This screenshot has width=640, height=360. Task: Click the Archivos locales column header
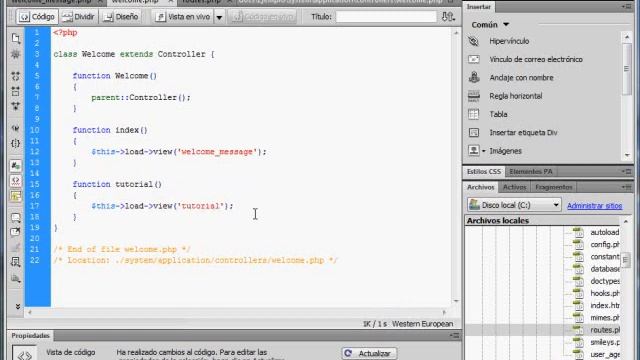[x=543, y=221]
